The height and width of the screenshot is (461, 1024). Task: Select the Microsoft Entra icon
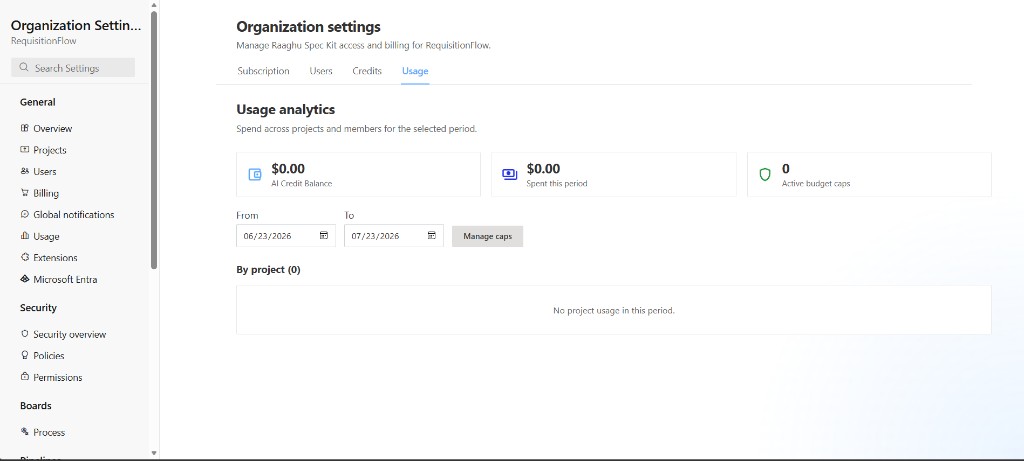click(25, 279)
